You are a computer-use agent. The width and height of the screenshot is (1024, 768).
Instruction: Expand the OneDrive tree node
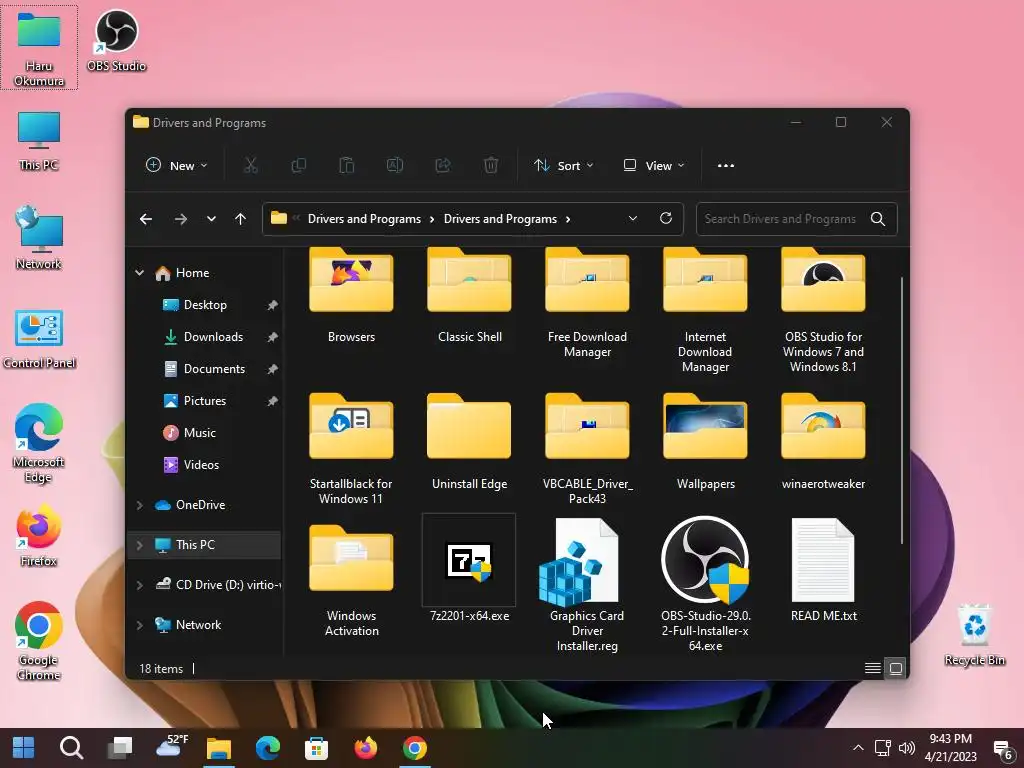click(139, 504)
